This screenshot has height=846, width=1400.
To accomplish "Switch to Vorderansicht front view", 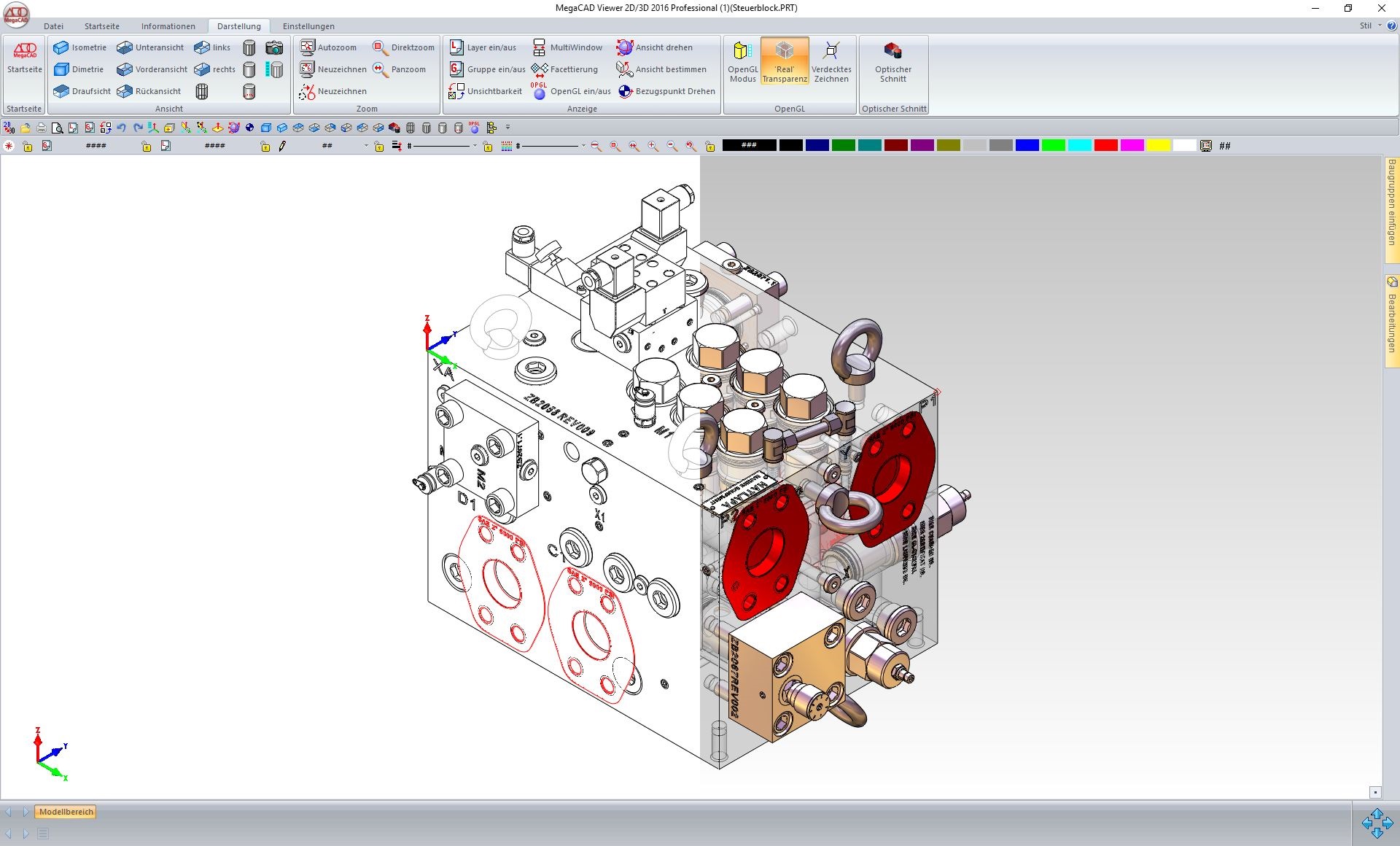I will pyautogui.click(x=152, y=69).
